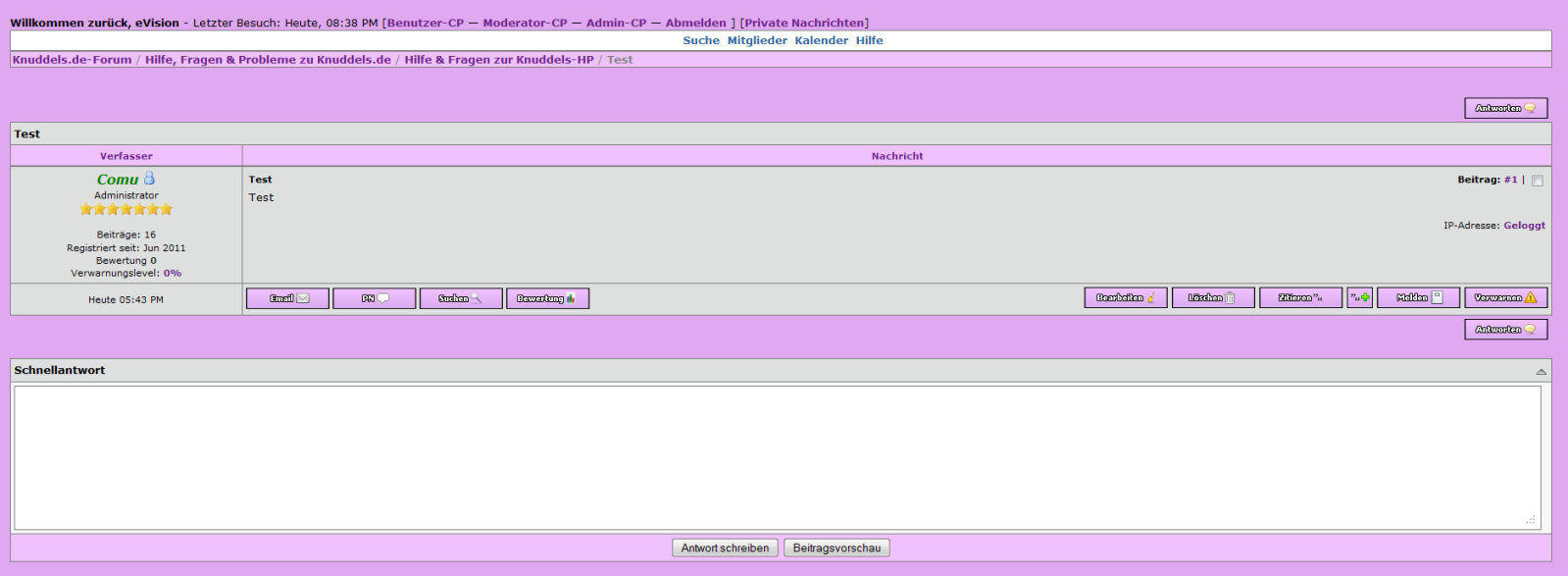The width and height of the screenshot is (1568, 576).
Task: Click the Email button under the post
Action: click(287, 298)
